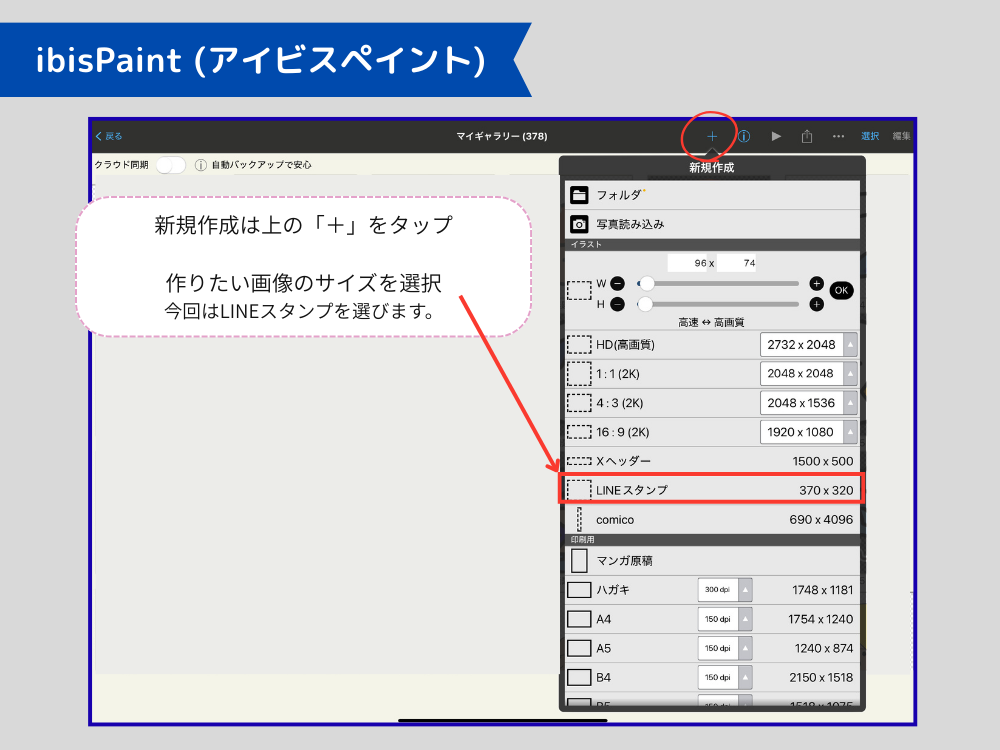Tap the folder icon next to フォルダ
1000x750 pixels.
(578, 195)
